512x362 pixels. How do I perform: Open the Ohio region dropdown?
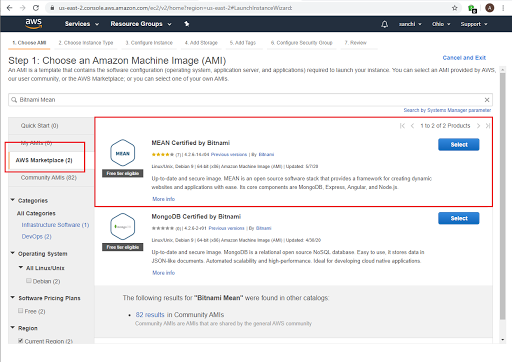(x=441, y=24)
